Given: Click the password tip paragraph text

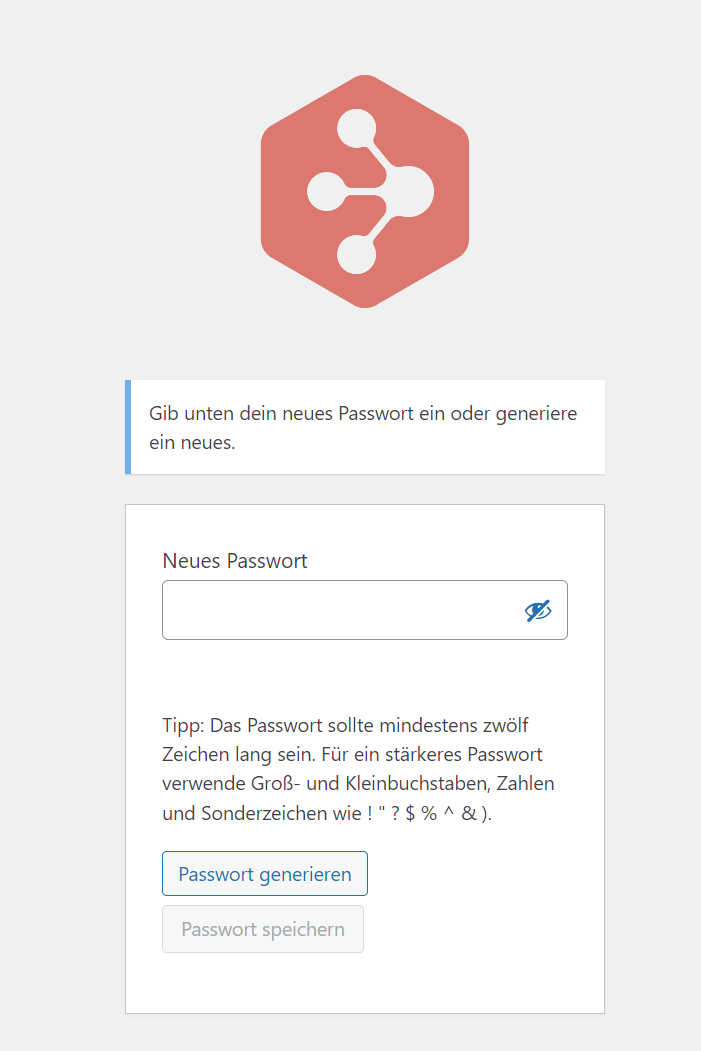Looking at the screenshot, I should 359,769.
